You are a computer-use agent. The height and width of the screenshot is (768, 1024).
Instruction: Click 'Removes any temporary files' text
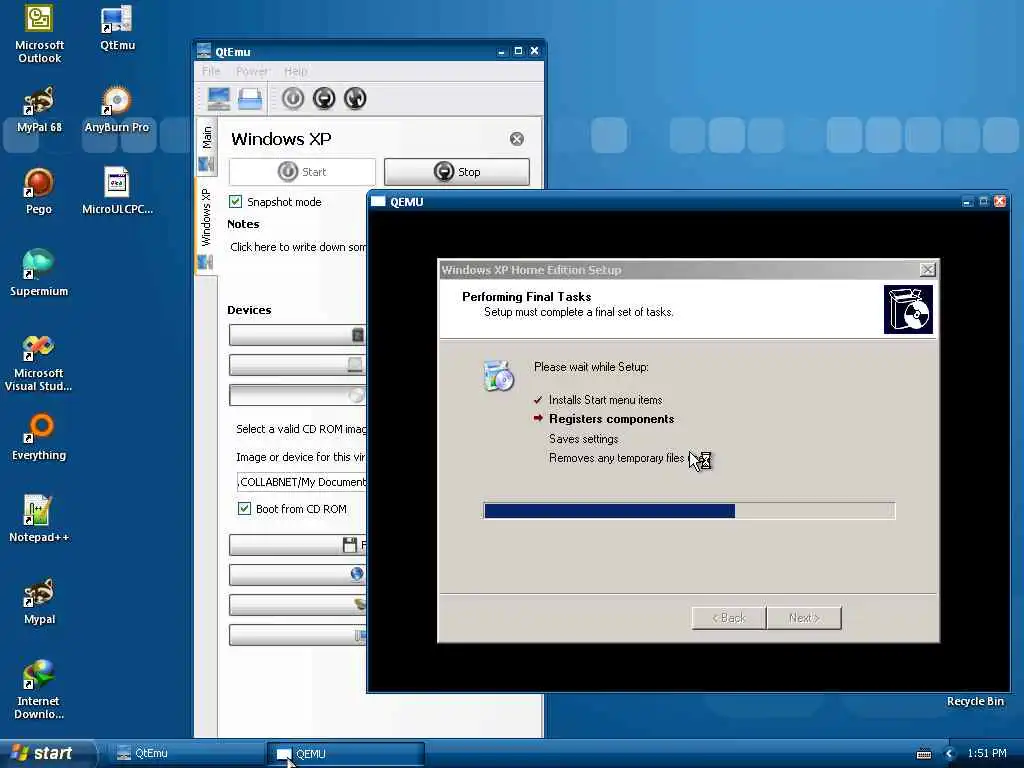coord(616,458)
